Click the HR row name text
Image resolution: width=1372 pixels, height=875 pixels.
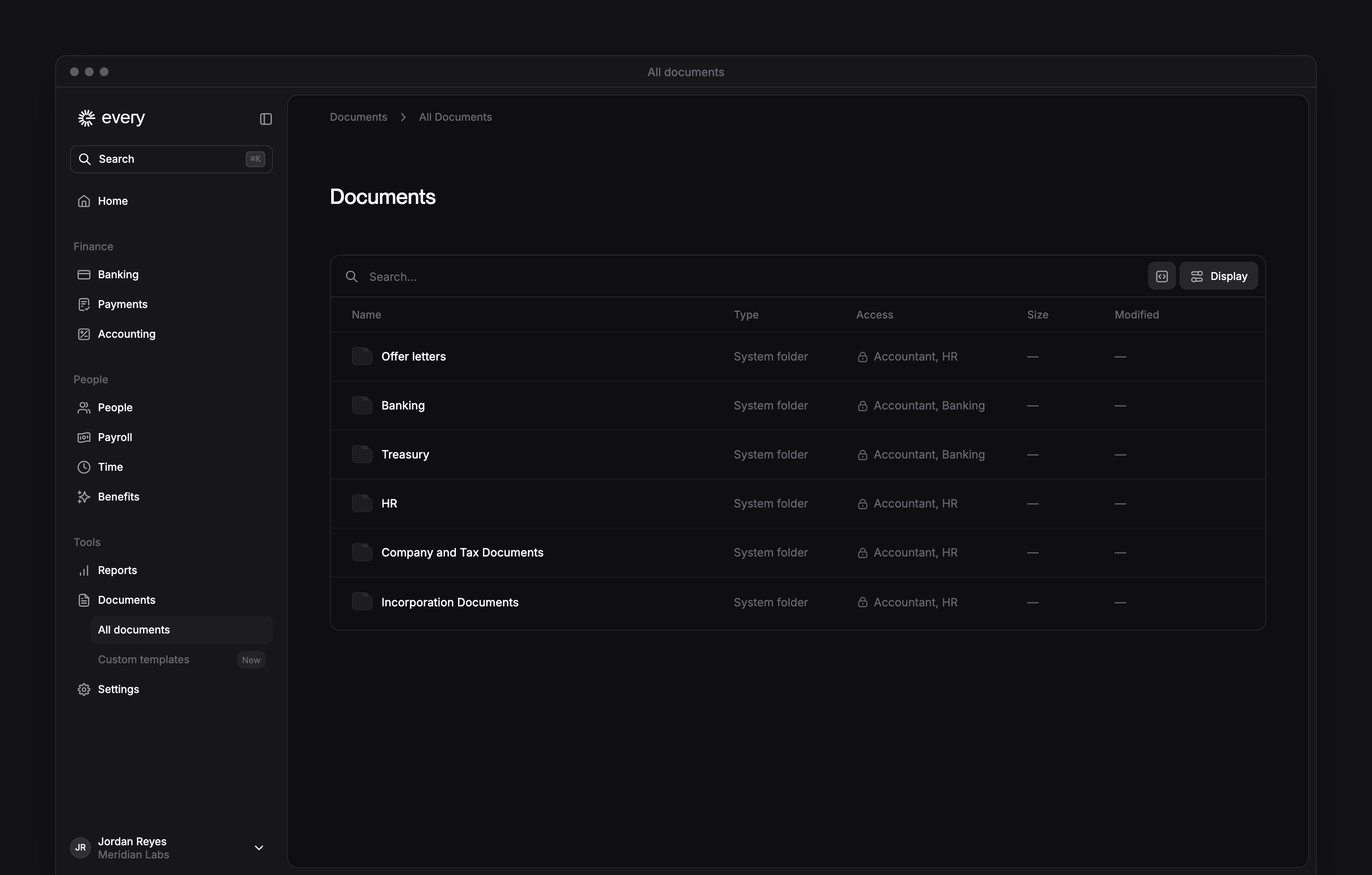(x=389, y=504)
